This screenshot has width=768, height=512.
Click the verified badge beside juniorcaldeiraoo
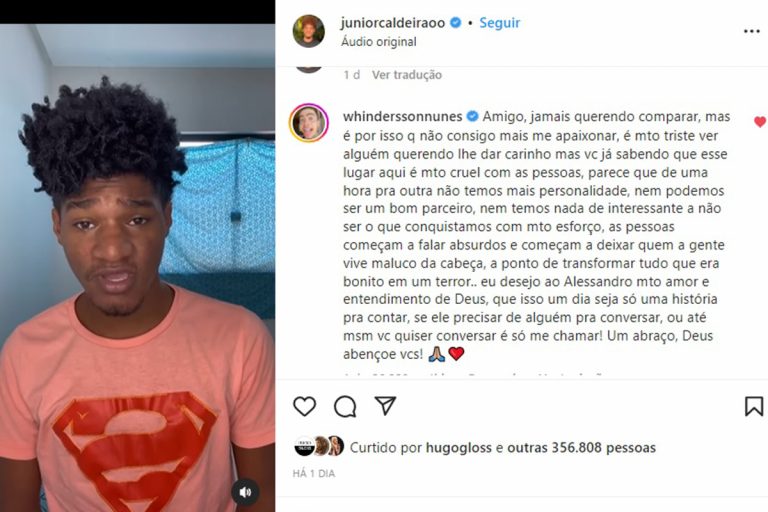(x=456, y=23)
